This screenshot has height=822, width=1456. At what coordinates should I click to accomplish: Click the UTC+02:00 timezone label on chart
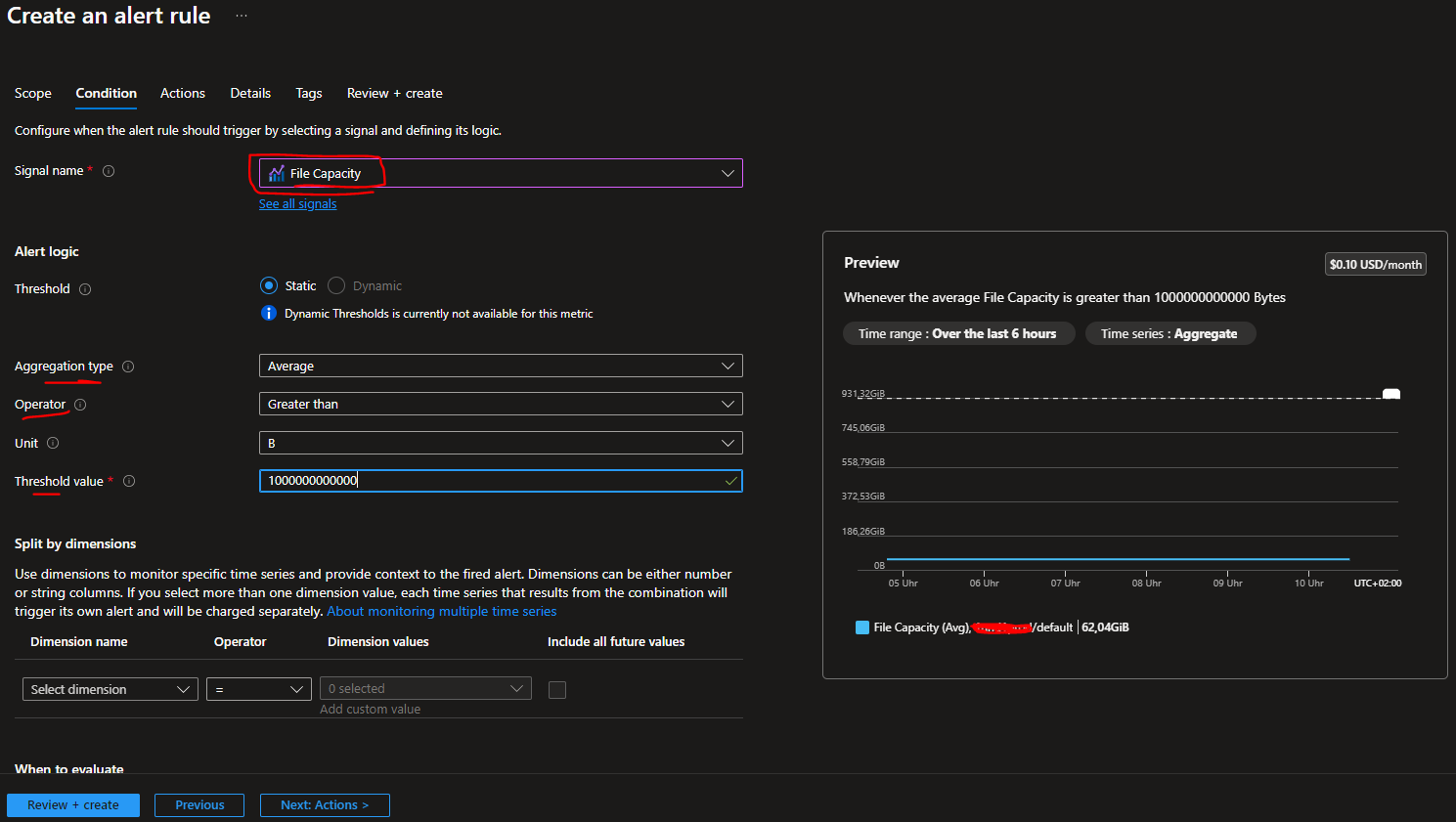tap(1378, 584)
